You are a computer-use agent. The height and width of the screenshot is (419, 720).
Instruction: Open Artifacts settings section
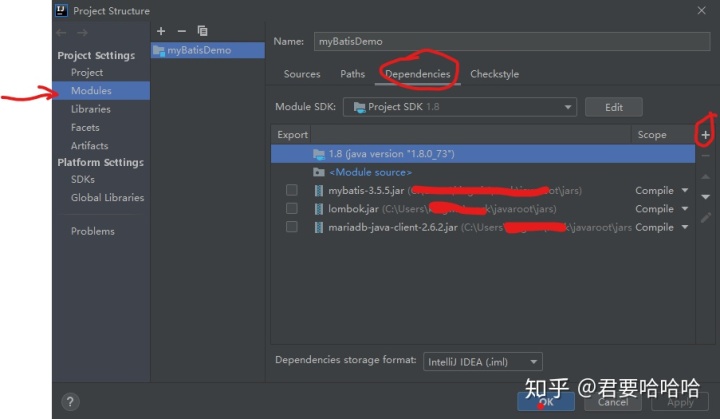tap(90, 146)
